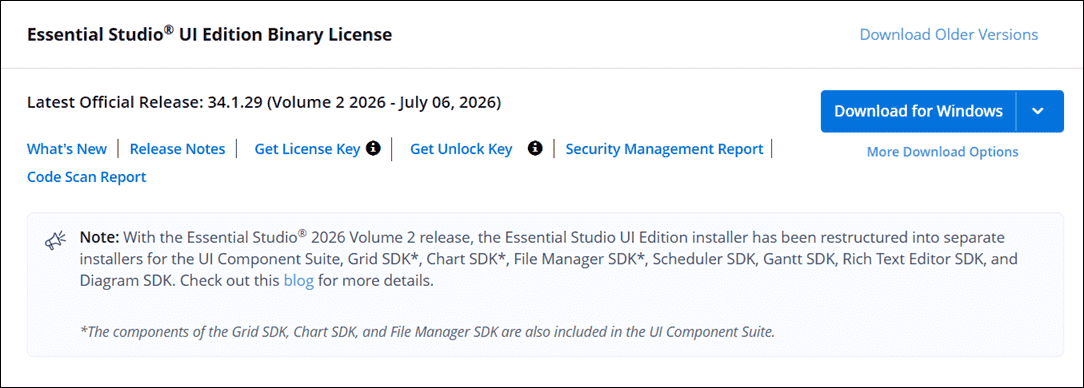Click the info icon beside Get License Key
The height and width of the screenshot is (388, 1084).
(x=373, y=149)
